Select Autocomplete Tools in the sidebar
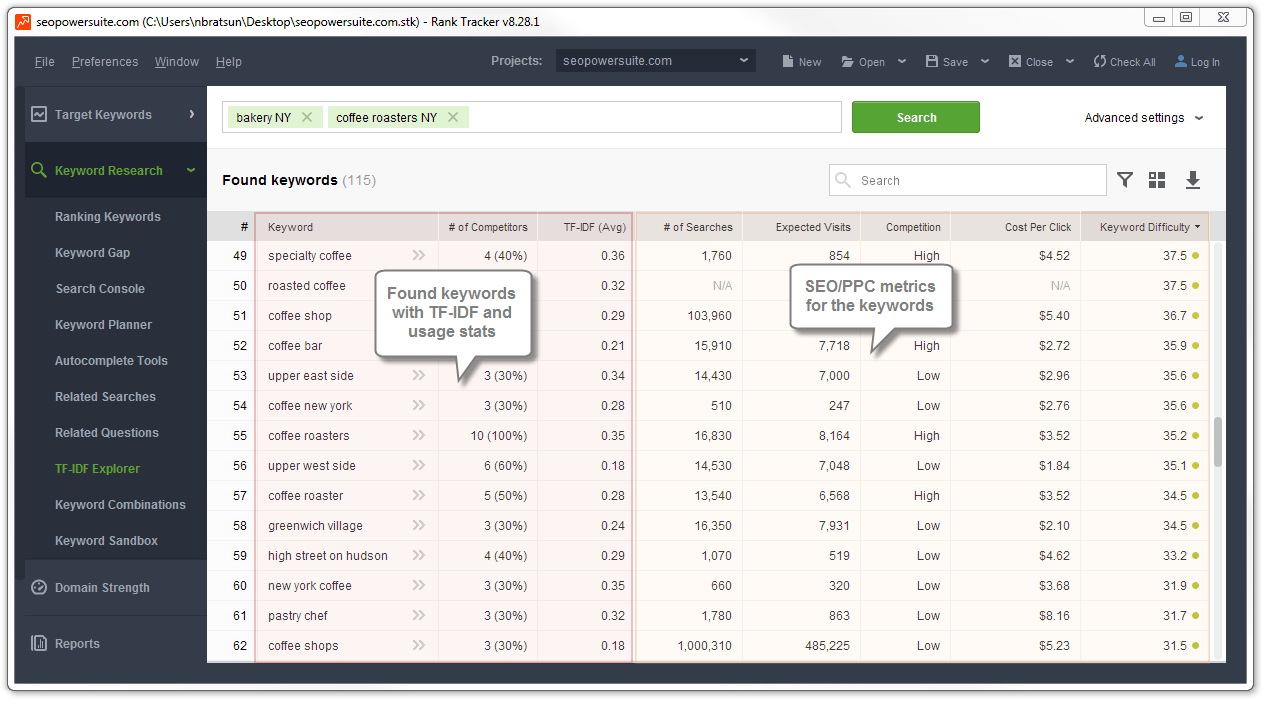This screenshot has height=701, width=1262. tap(112, 361)
